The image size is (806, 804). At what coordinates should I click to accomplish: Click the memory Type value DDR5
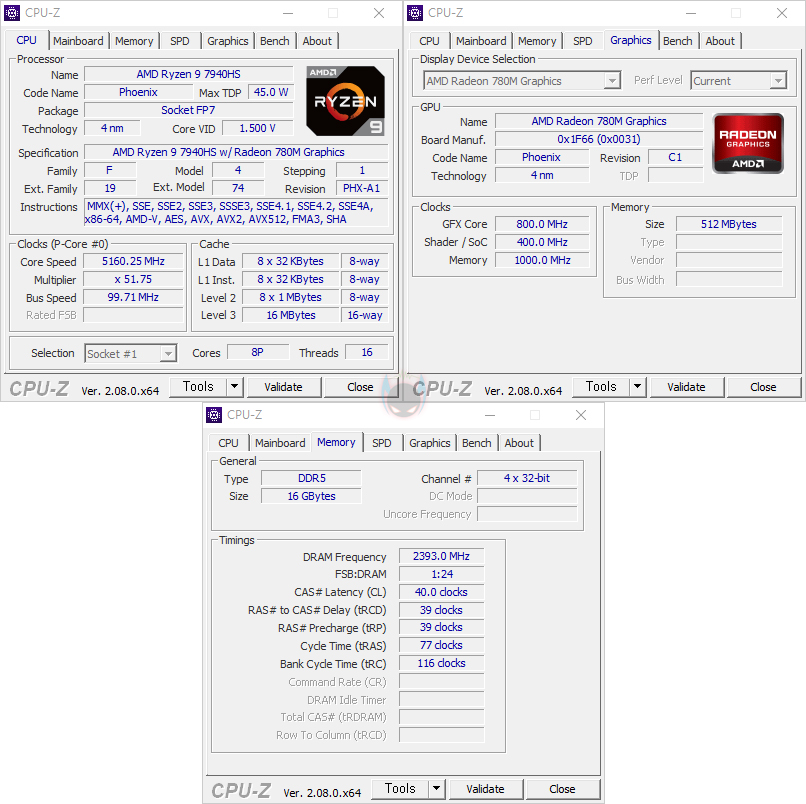coord(312,478)
